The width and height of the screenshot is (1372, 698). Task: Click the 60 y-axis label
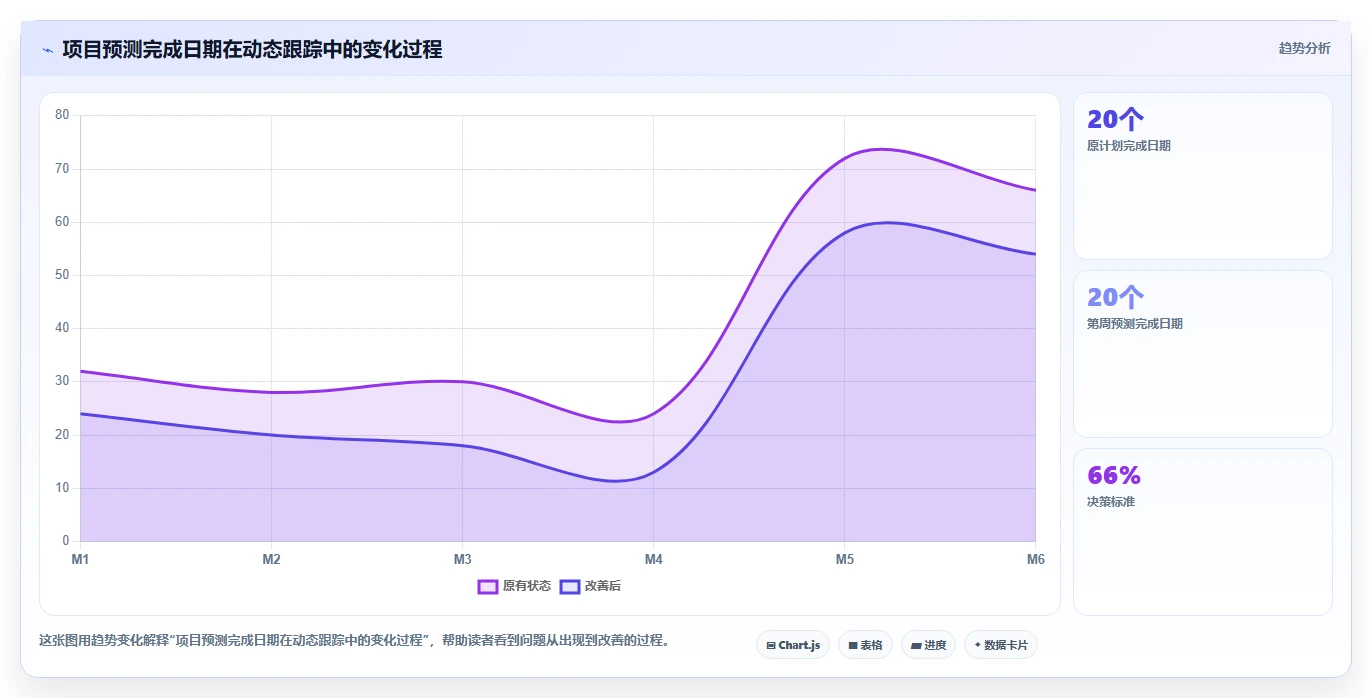[62, 221]
